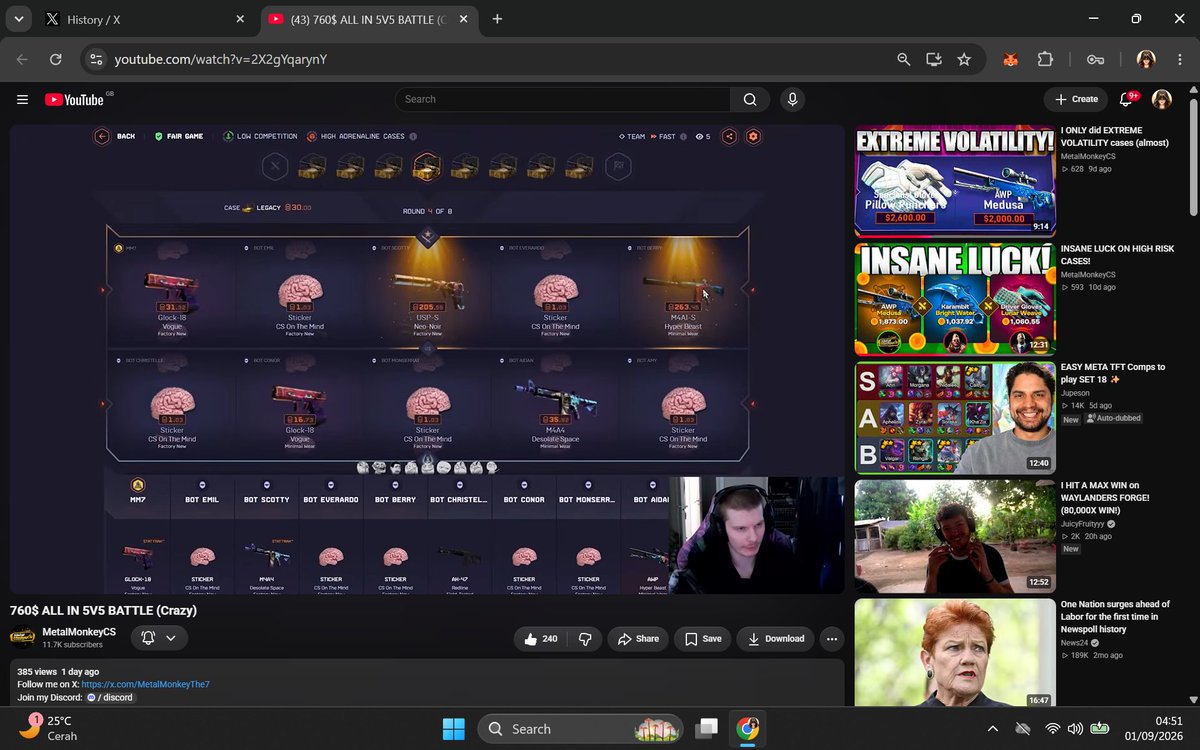This screenshot has height=750, width=1200.
Task: Click the video player area
Action: pos(428,359)
